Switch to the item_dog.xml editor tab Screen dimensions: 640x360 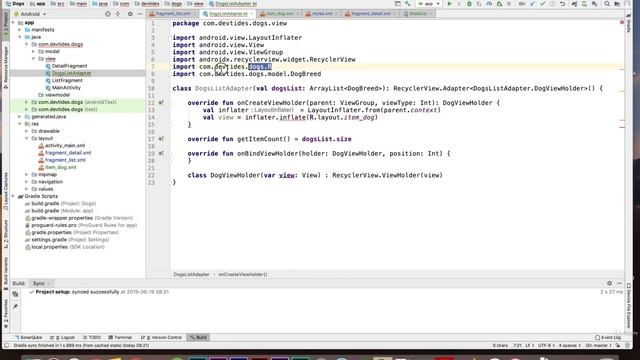coord(280,14)
